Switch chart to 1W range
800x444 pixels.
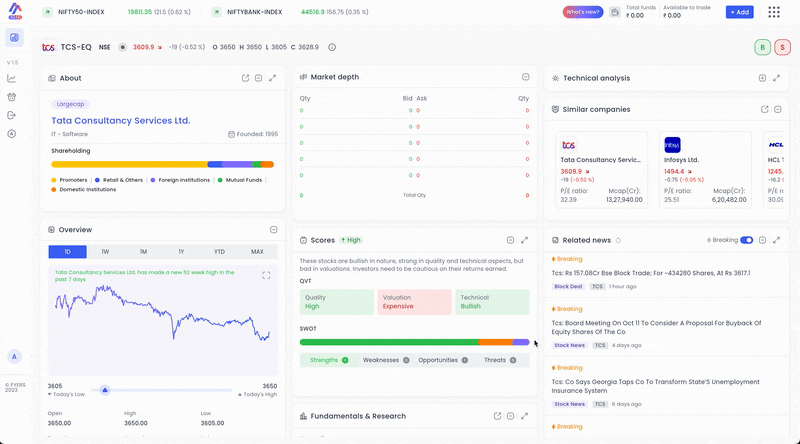[106, 252]
